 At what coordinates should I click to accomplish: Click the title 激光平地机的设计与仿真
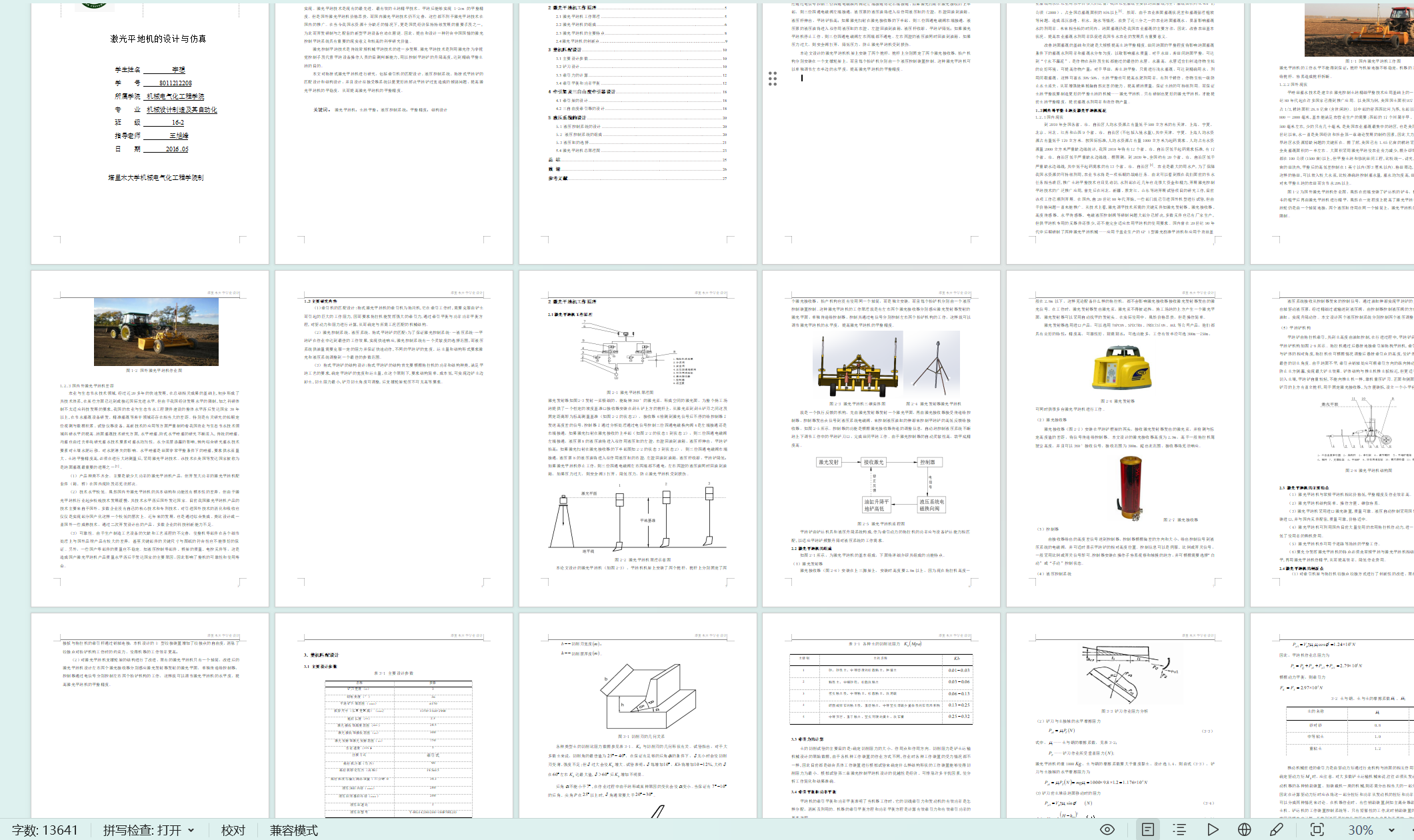pos(158,39)
